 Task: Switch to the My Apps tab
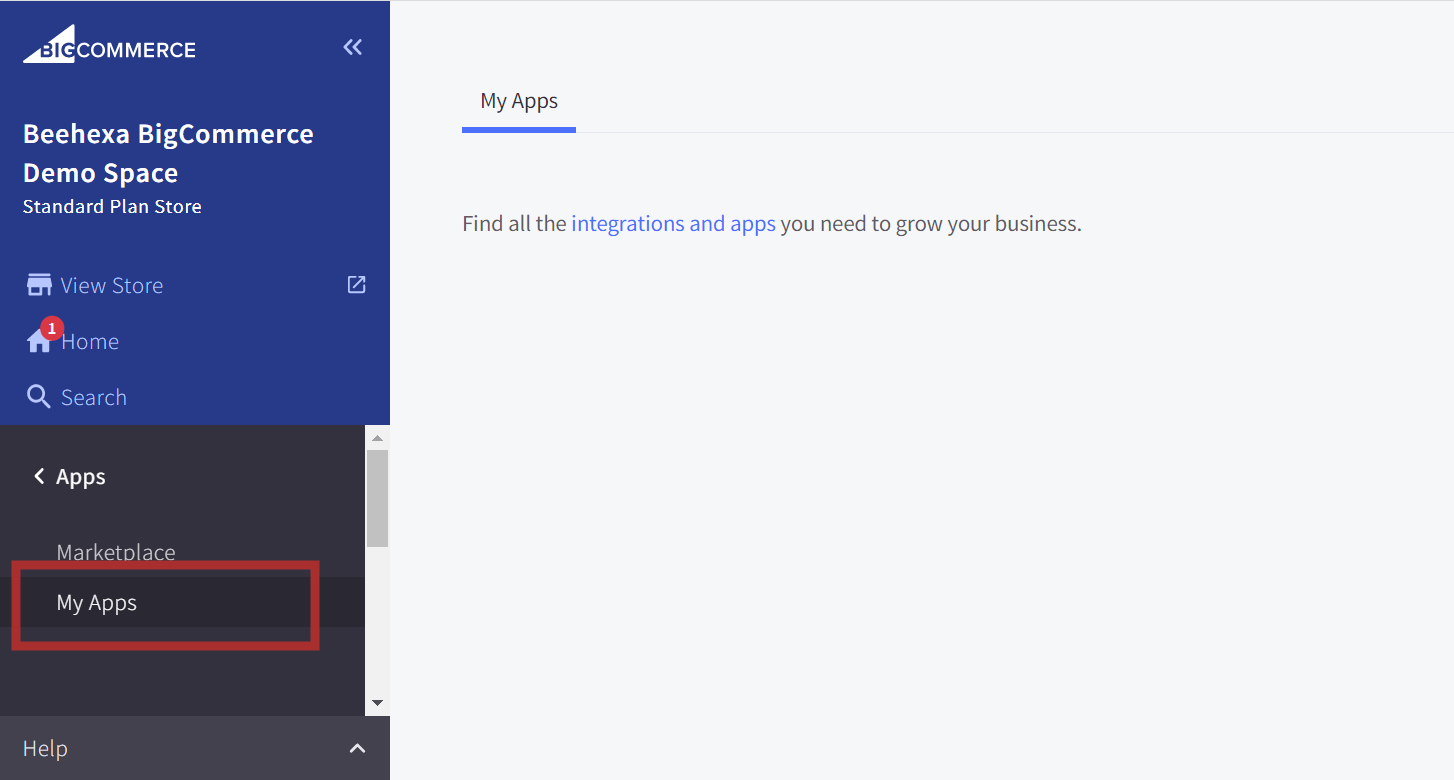click(x=519, y=101)
